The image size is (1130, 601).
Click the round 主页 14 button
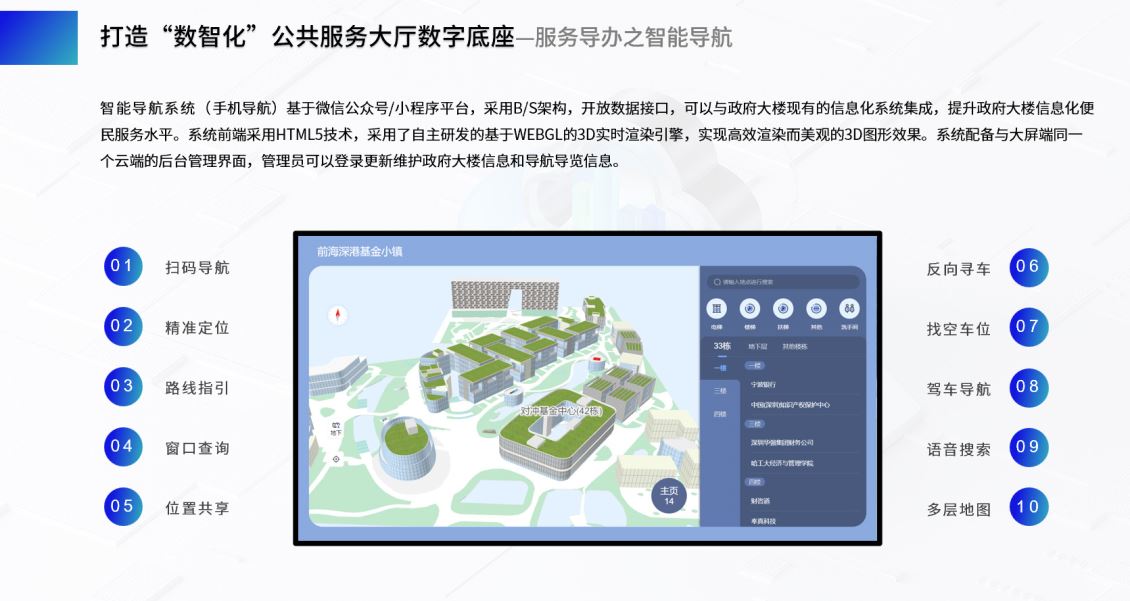(669, 495)
